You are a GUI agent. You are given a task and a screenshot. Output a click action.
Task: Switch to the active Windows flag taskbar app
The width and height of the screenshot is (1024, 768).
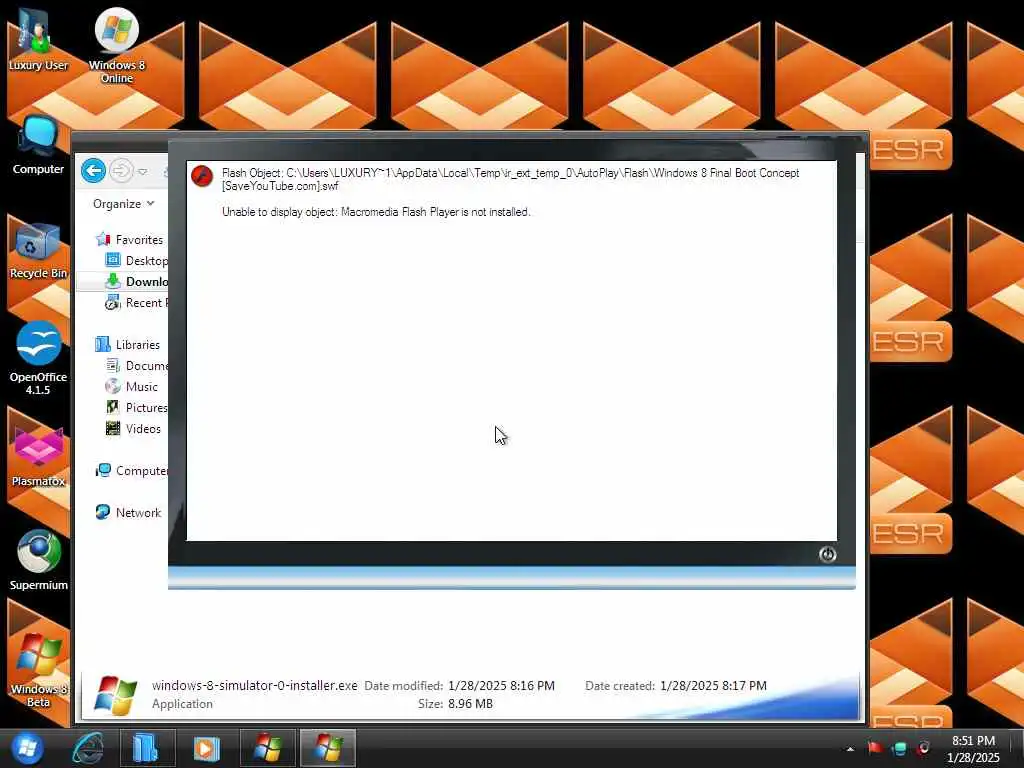[x=328, y=748]
